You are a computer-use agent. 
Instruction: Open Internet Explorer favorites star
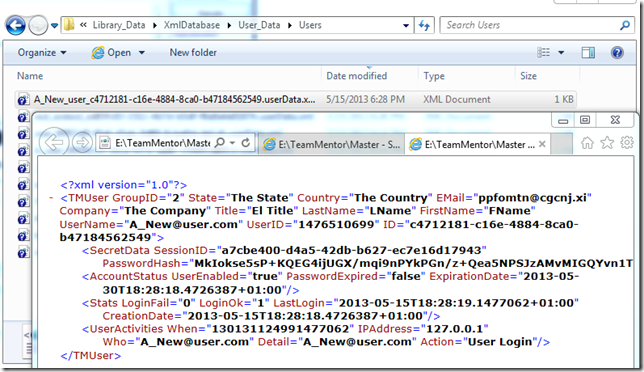(607, 143)
